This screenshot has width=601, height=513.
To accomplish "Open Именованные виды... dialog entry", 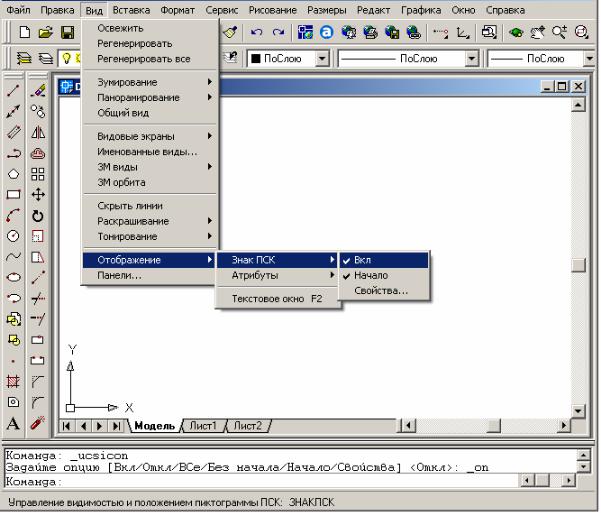I will coord(150,151).
